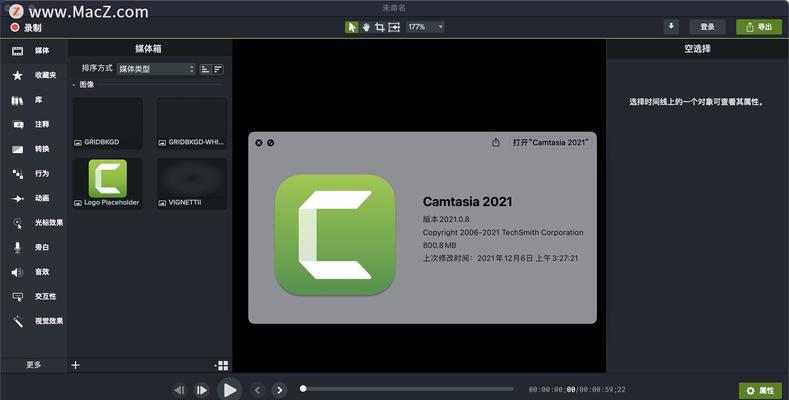789x400 pixels.
Task: Select the GRIDBKGD-WHI... media thumbnail
Action: pos(192,123)
